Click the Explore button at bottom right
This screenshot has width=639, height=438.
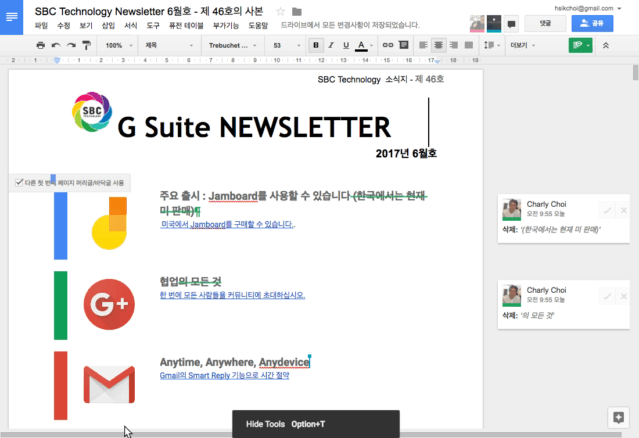tap(618, 417)
